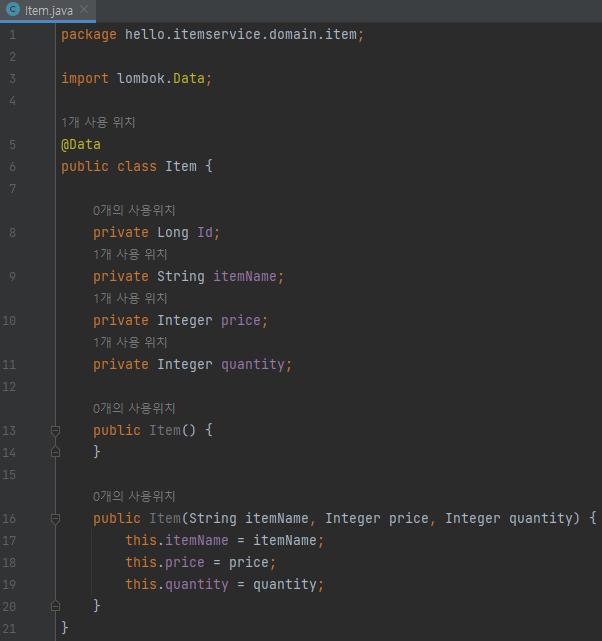Select the Item.java editor tab
This screenshot has width=602, height=641.
pos(48,11)
